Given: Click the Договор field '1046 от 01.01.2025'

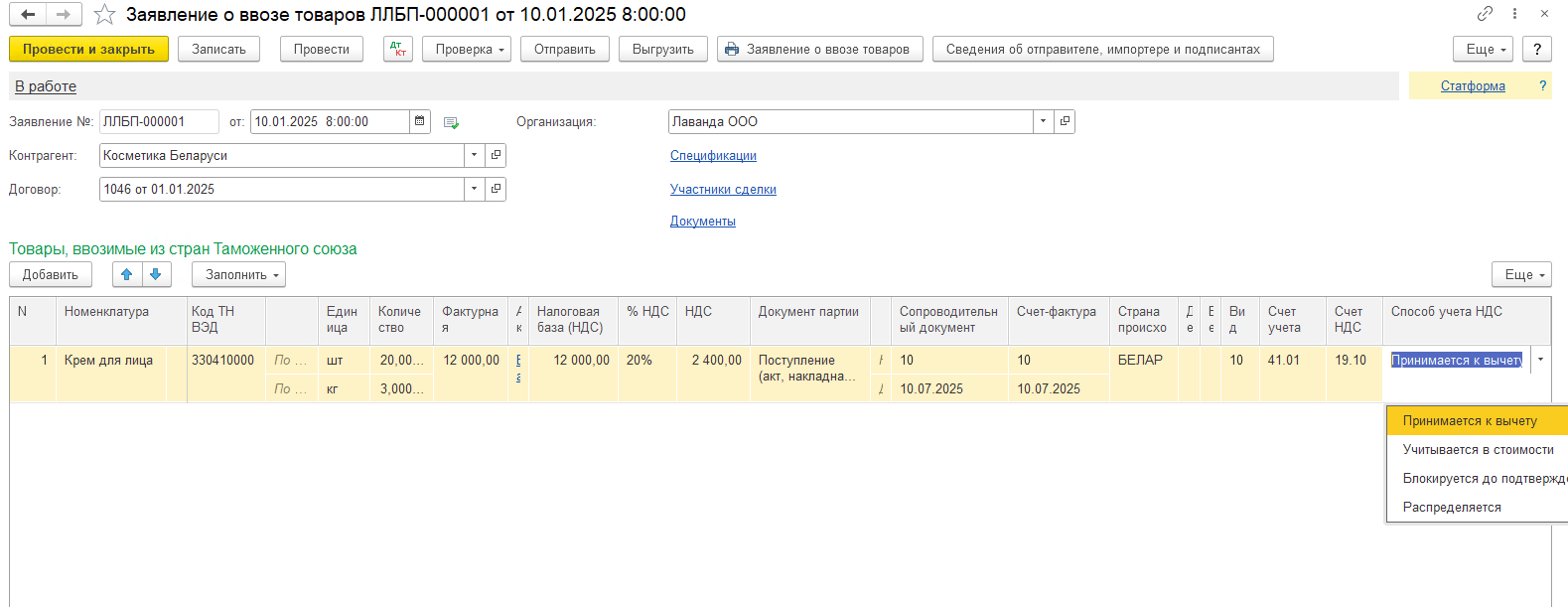Looking at the screenshot, I should (281, 189).
